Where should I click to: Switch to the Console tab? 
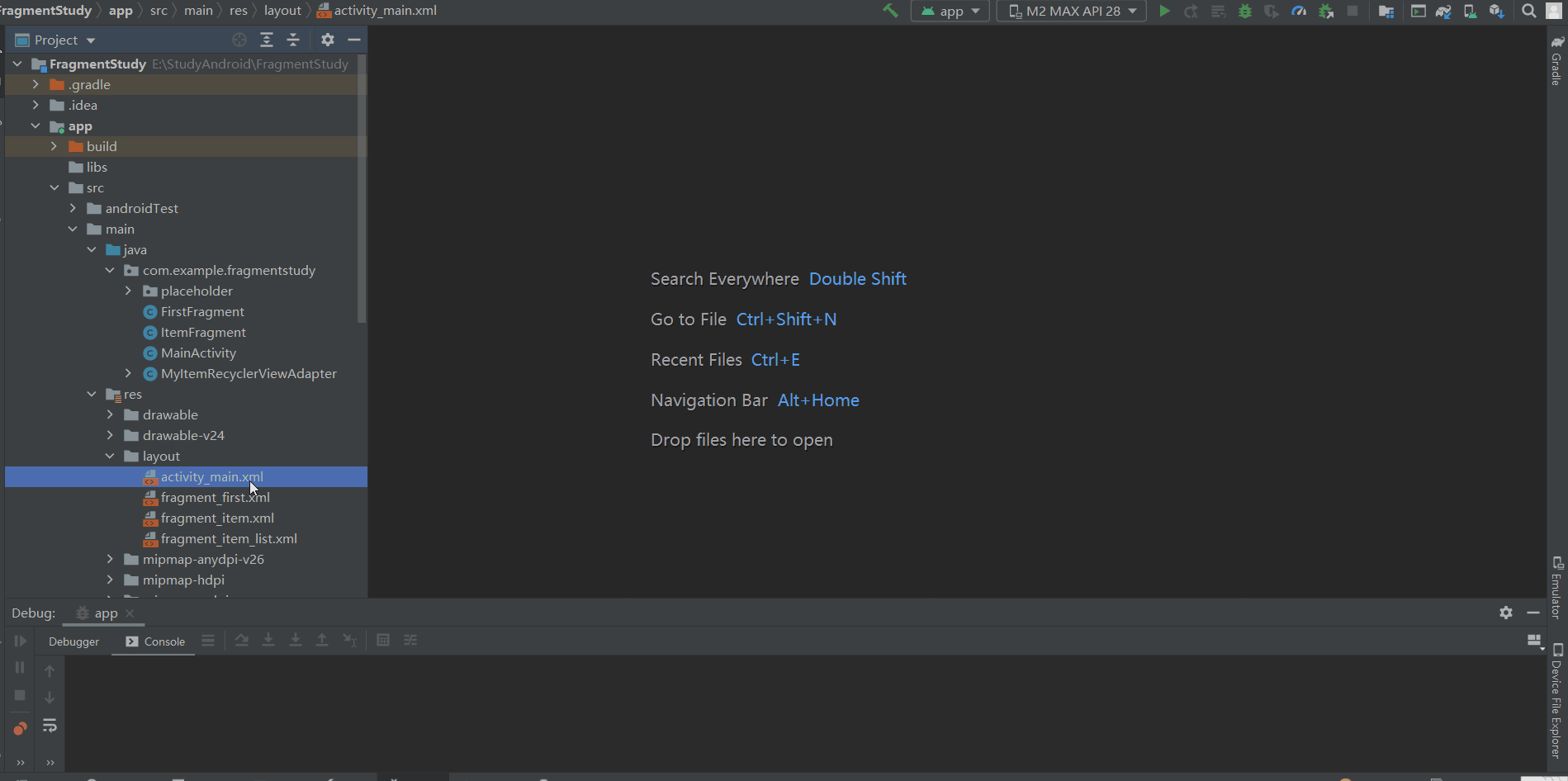click(155, 641)
